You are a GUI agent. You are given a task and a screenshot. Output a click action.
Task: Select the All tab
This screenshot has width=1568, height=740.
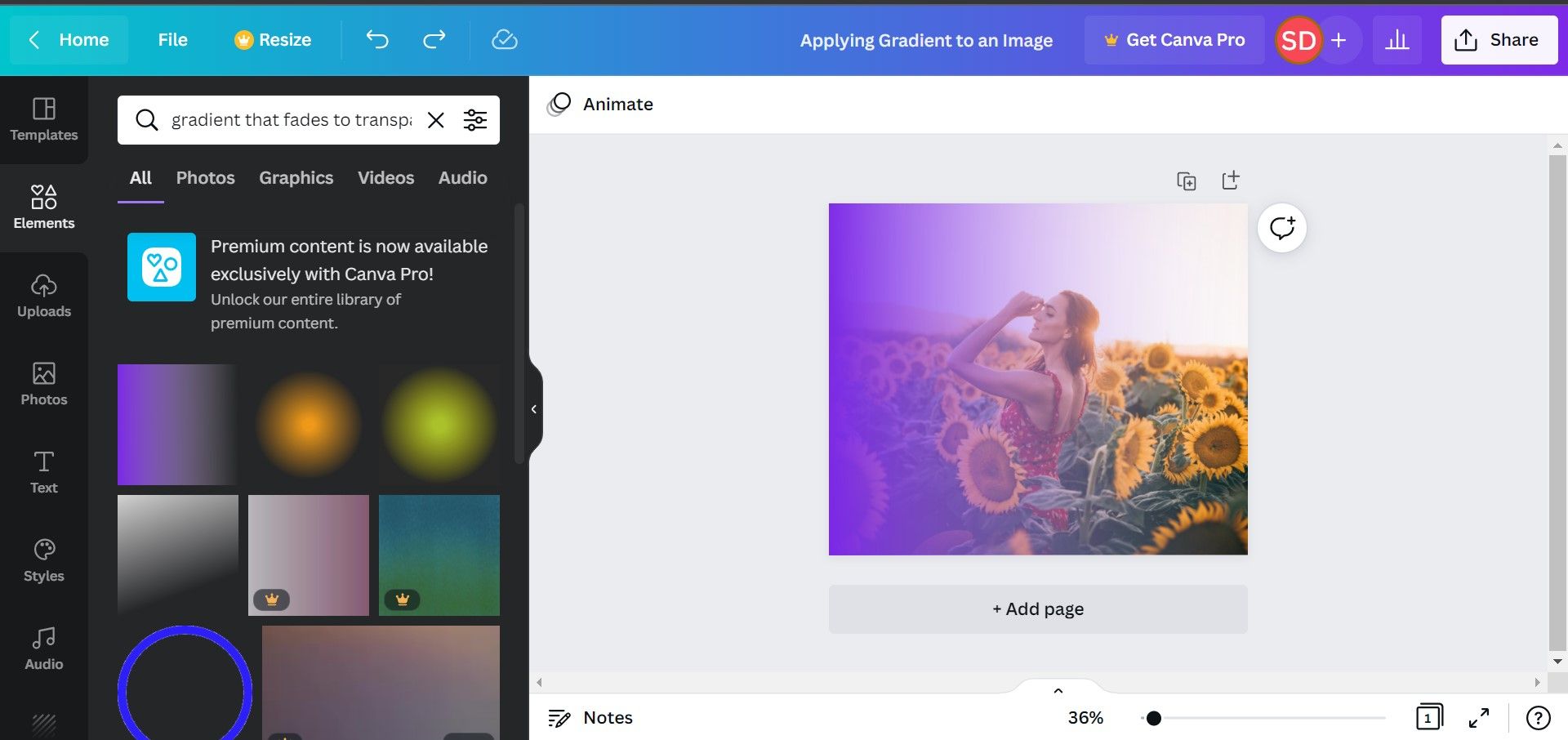click(x=140, y=178)
